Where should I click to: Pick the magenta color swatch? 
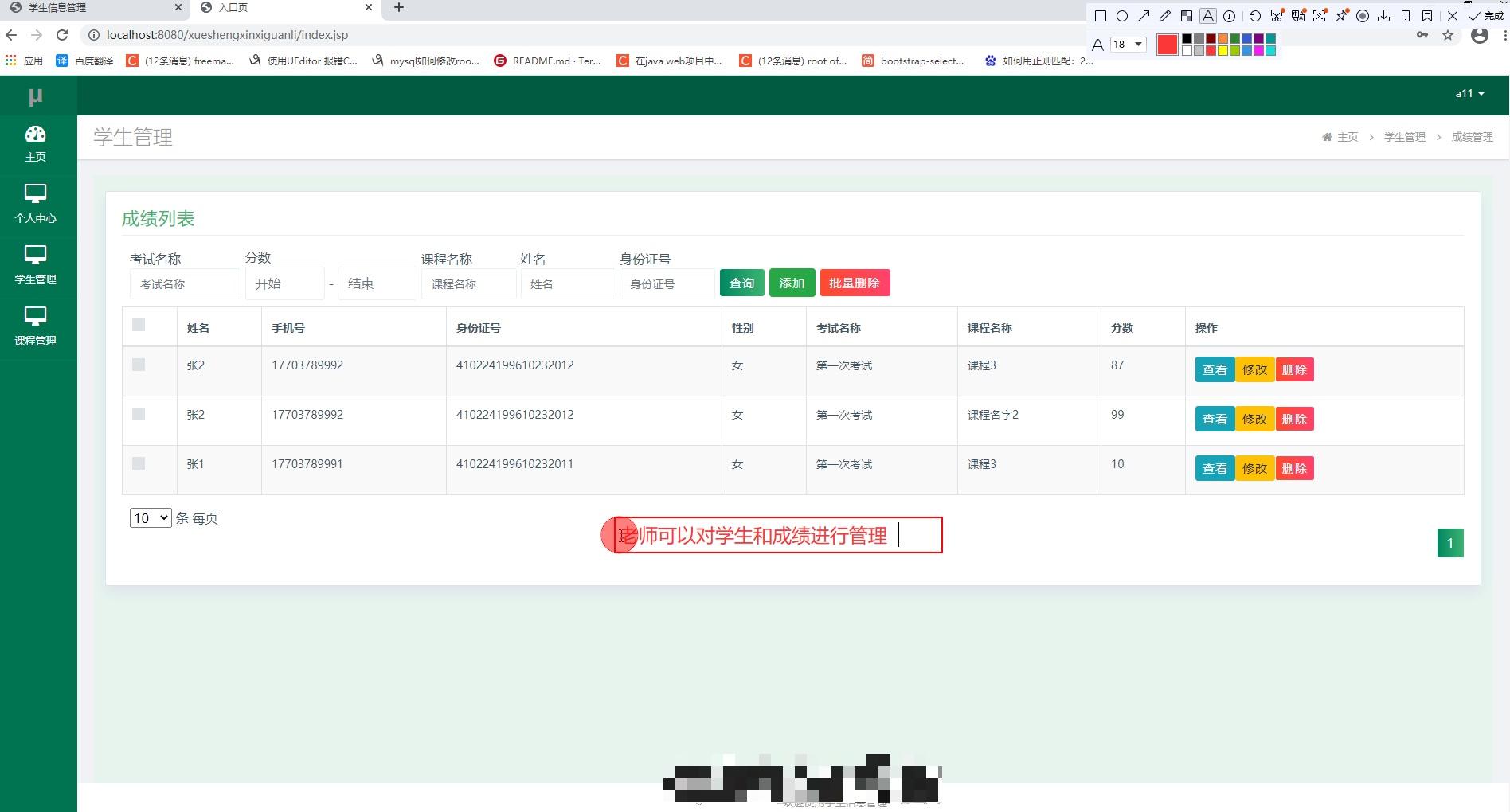coord(1258,50)
